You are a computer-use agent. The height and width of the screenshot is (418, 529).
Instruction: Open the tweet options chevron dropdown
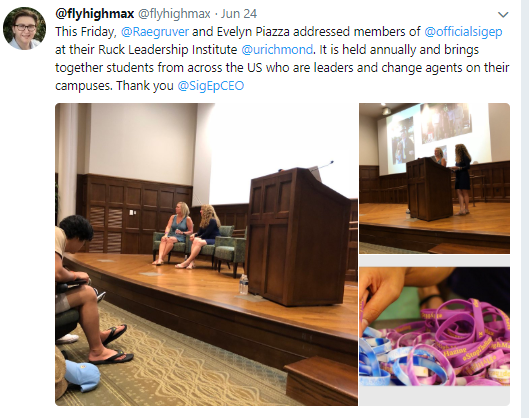point(503,15)
